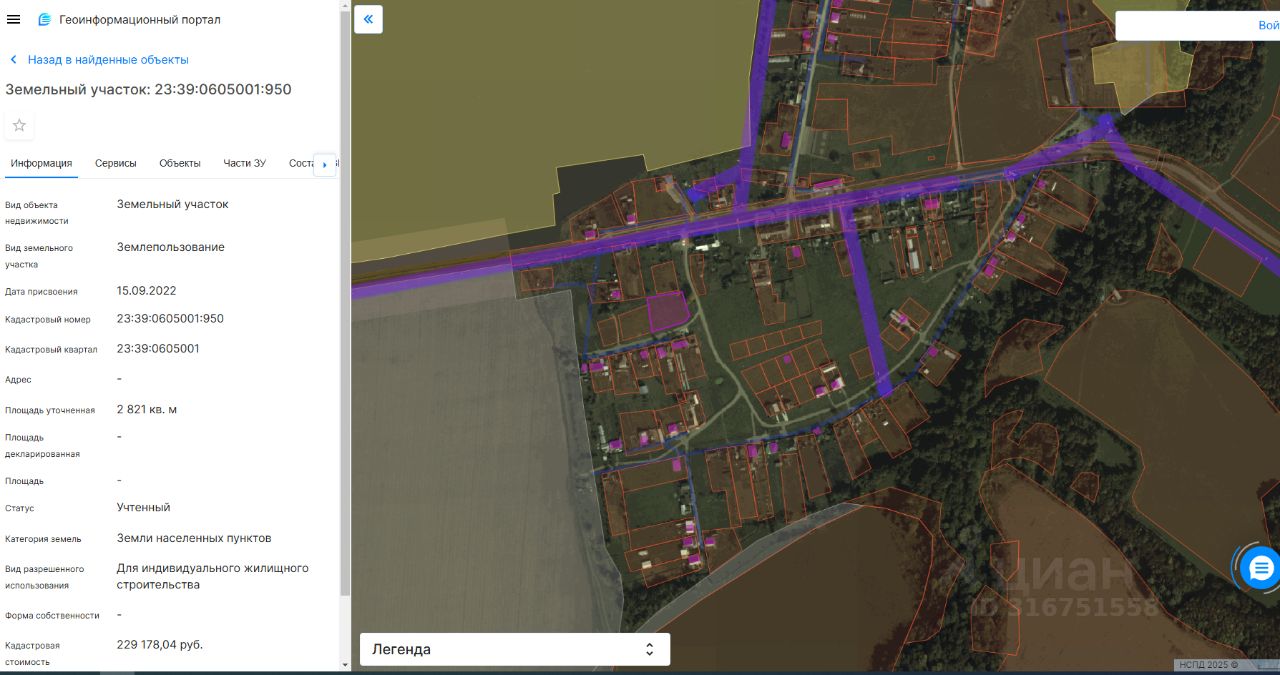Switch to the Сервисы tab
The image size is (1280, 675).
pos(116,163)
